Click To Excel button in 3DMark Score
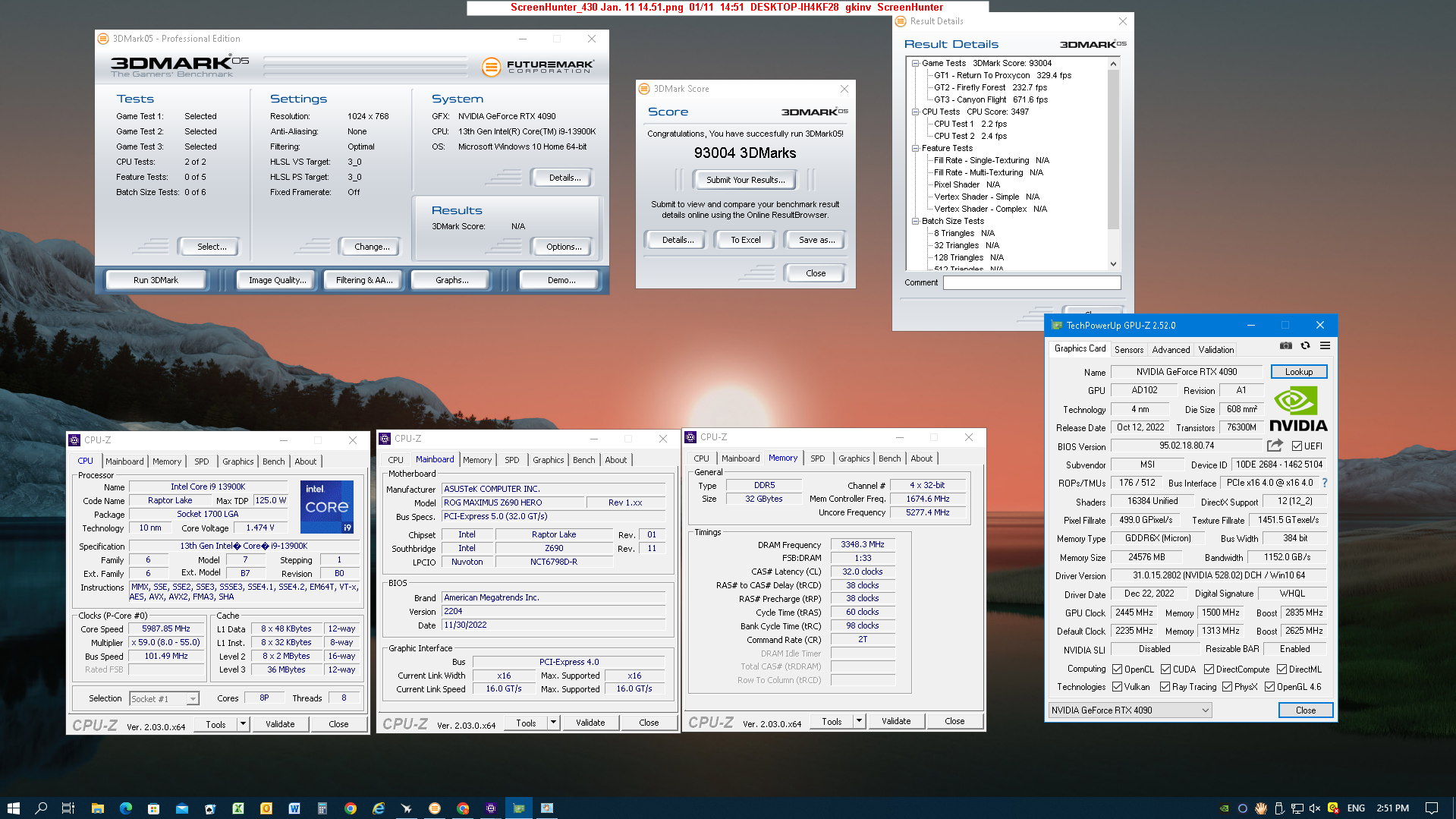The image size is (1456, 819). [x=745, y=240]
